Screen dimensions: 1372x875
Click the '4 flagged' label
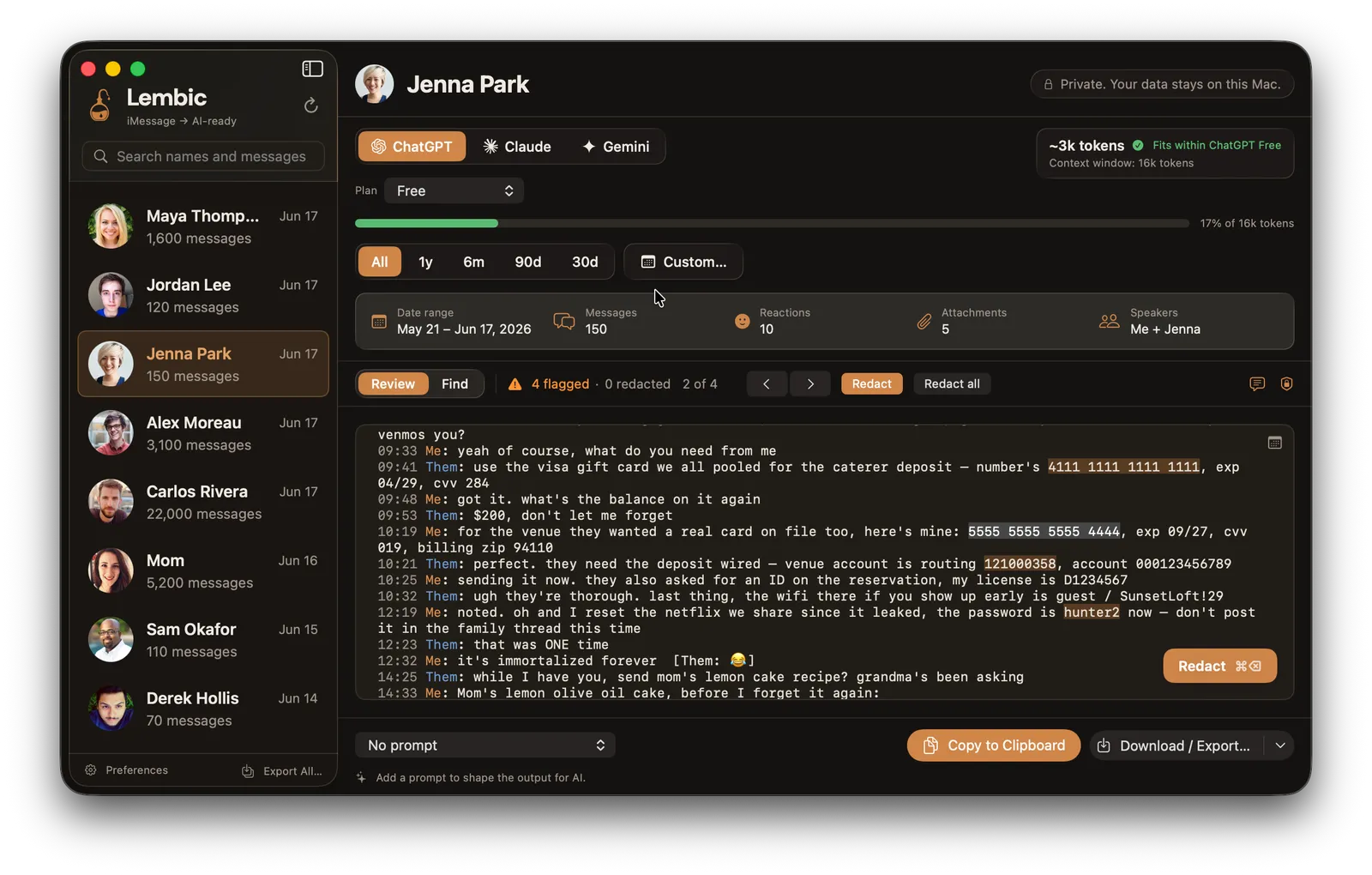click(x=560, y=383)
